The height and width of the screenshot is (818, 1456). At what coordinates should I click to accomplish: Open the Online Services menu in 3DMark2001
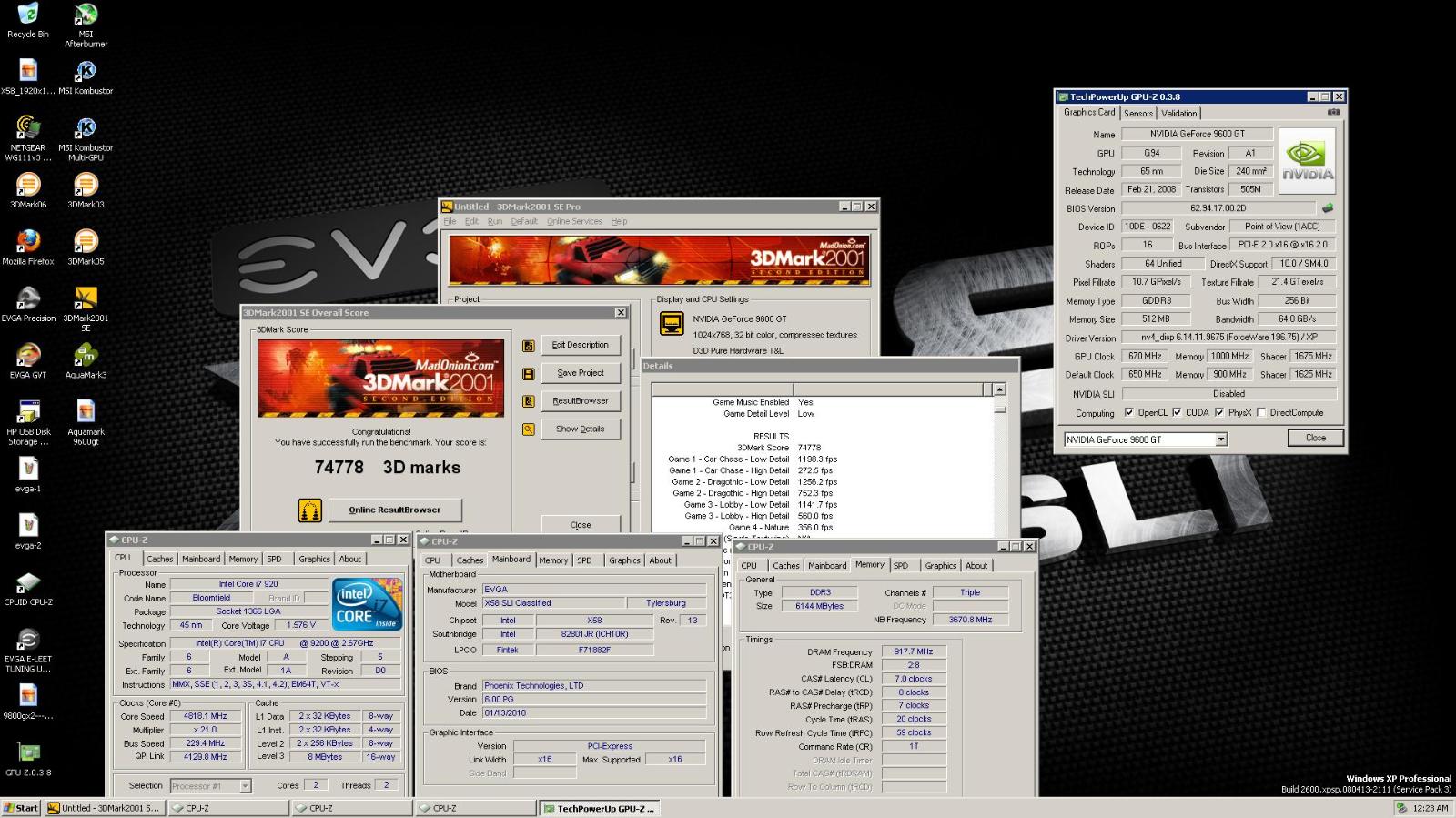pyautogui.click(x=574, y=221)
